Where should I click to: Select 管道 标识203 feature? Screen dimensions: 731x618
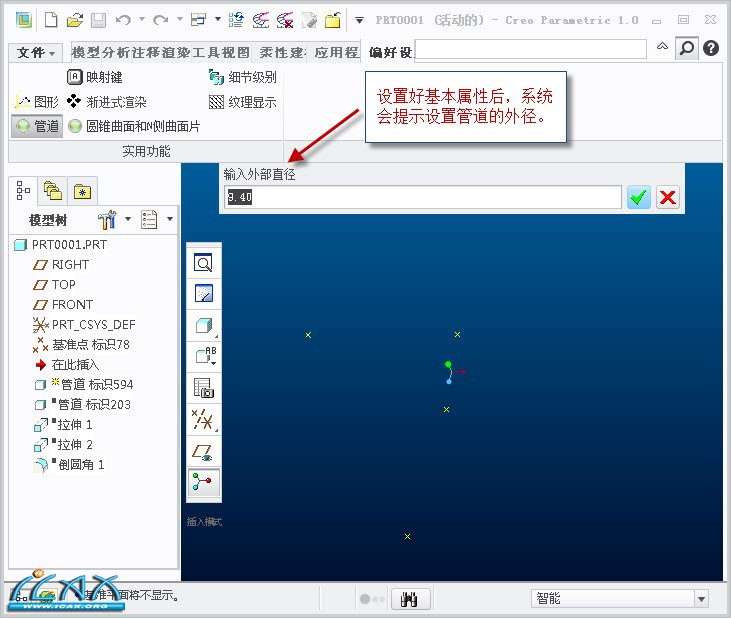[83, 405]
